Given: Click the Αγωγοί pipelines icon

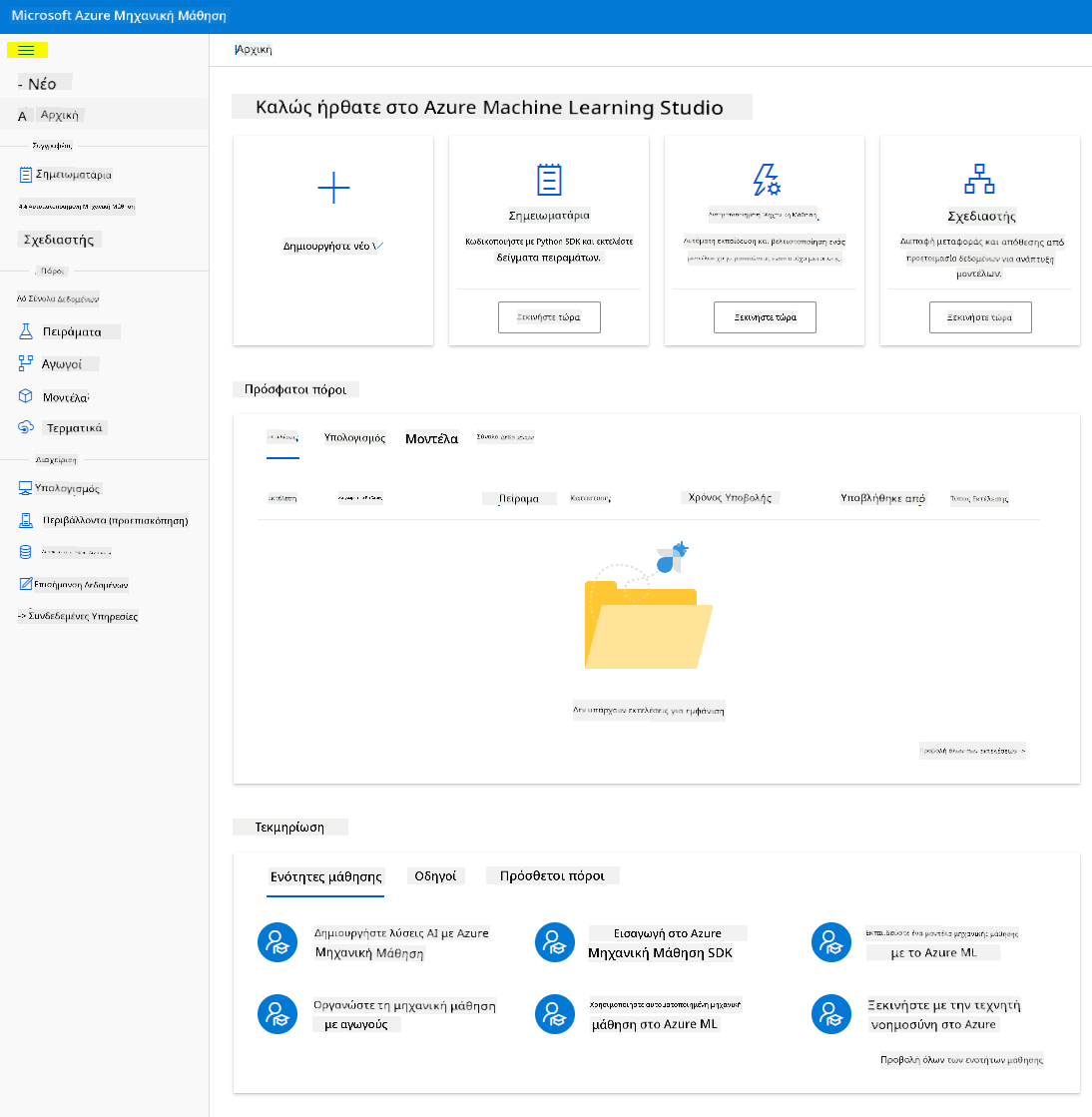Looking at the screenshot, I should point(26,364).
